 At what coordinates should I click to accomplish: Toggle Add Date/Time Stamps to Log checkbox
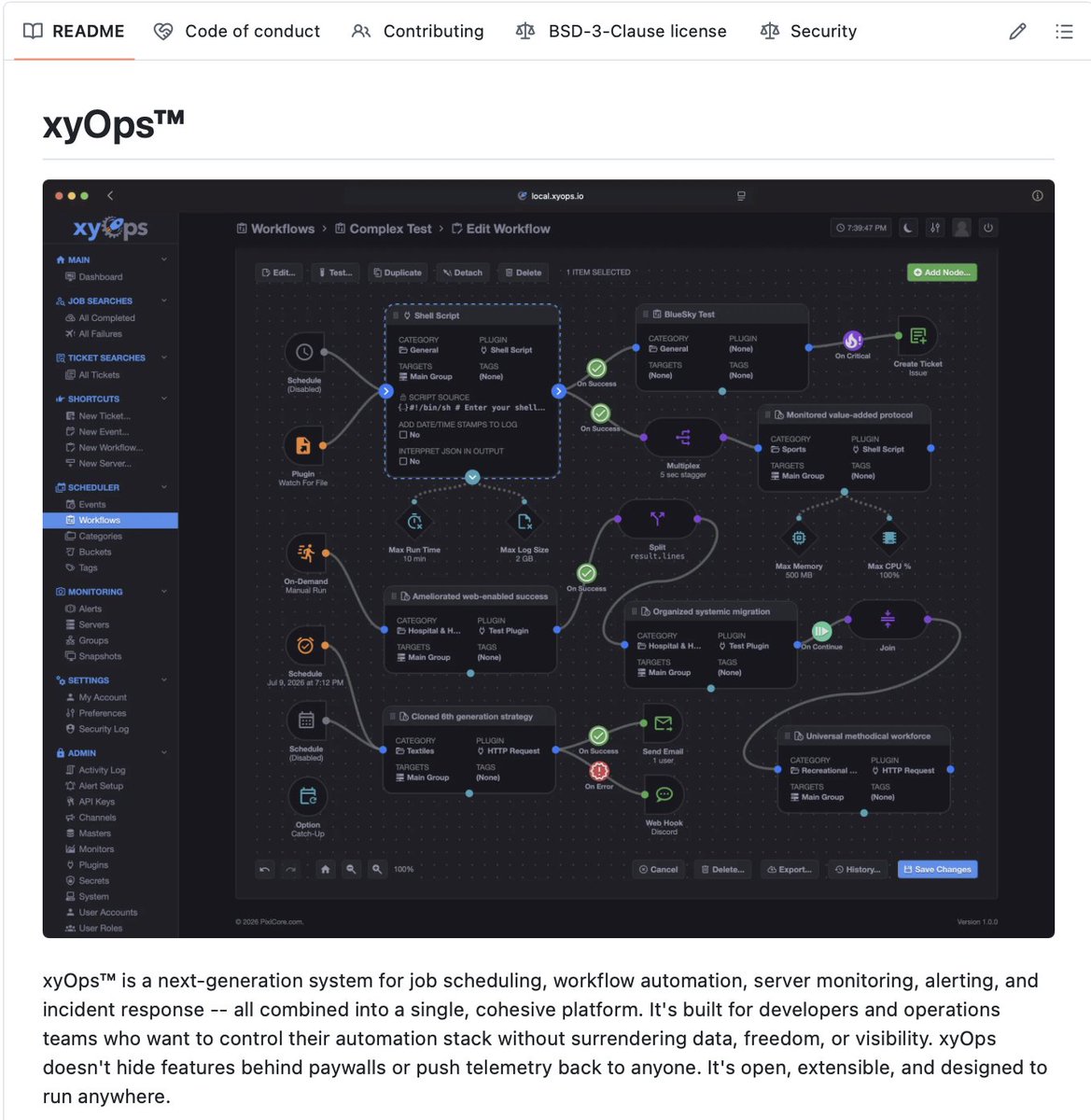point(403,435)
